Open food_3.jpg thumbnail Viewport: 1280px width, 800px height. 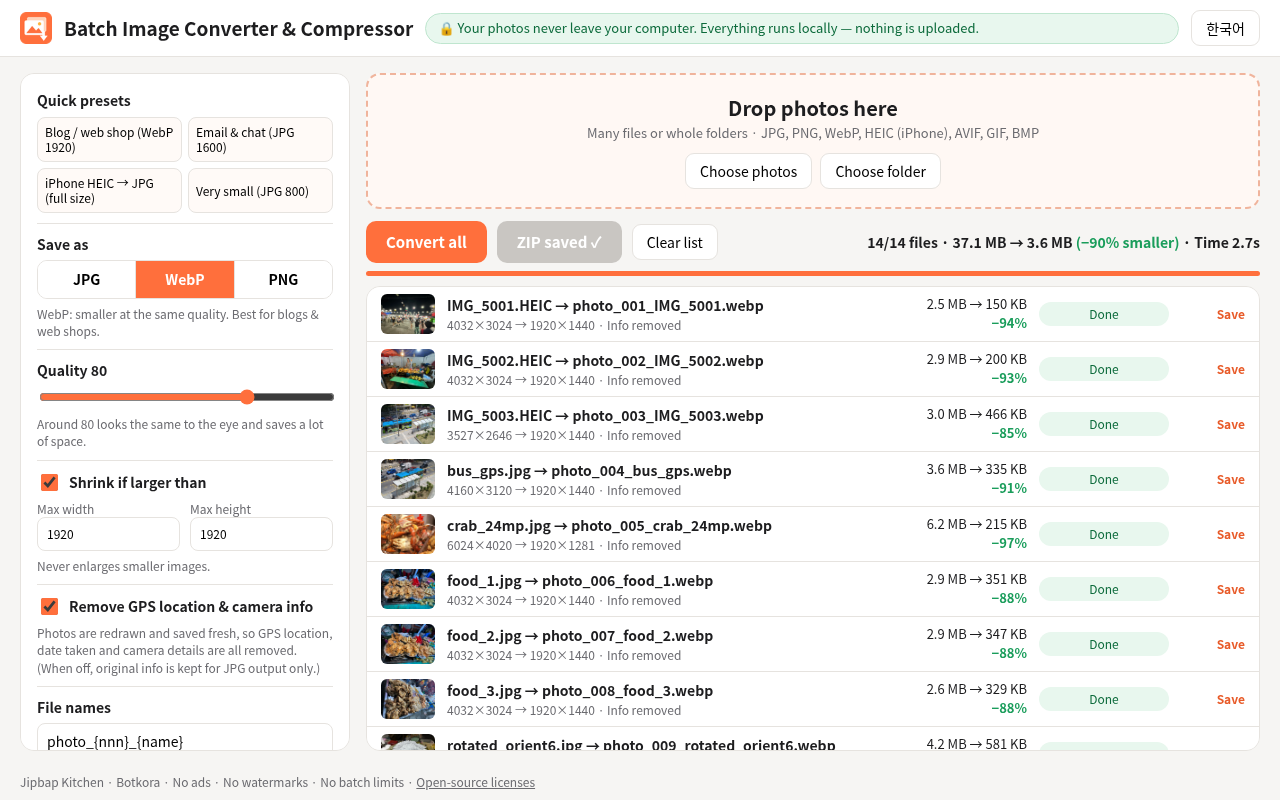[x=408, y=699]
